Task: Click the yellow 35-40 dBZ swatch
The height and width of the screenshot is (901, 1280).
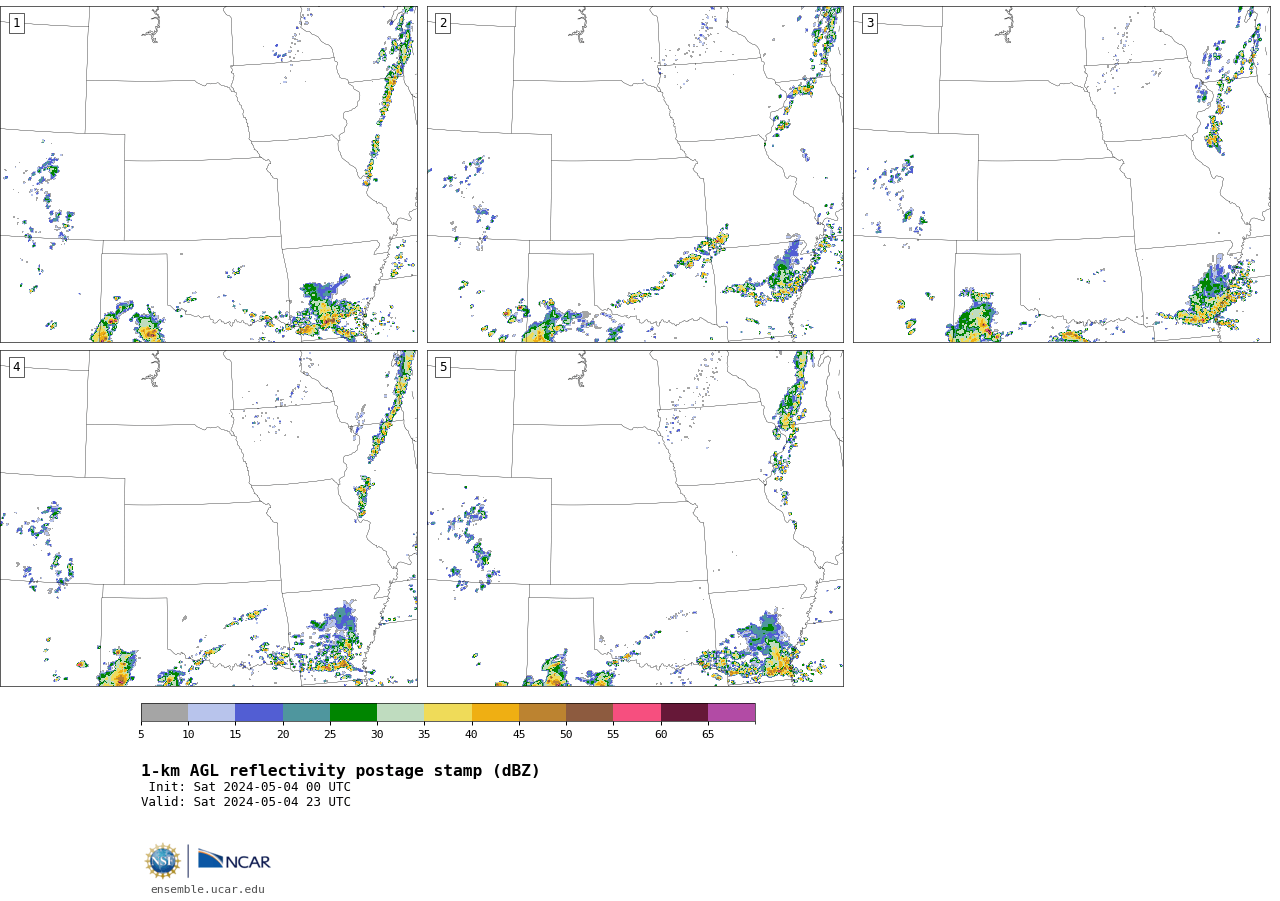Action: click(448, 713)
